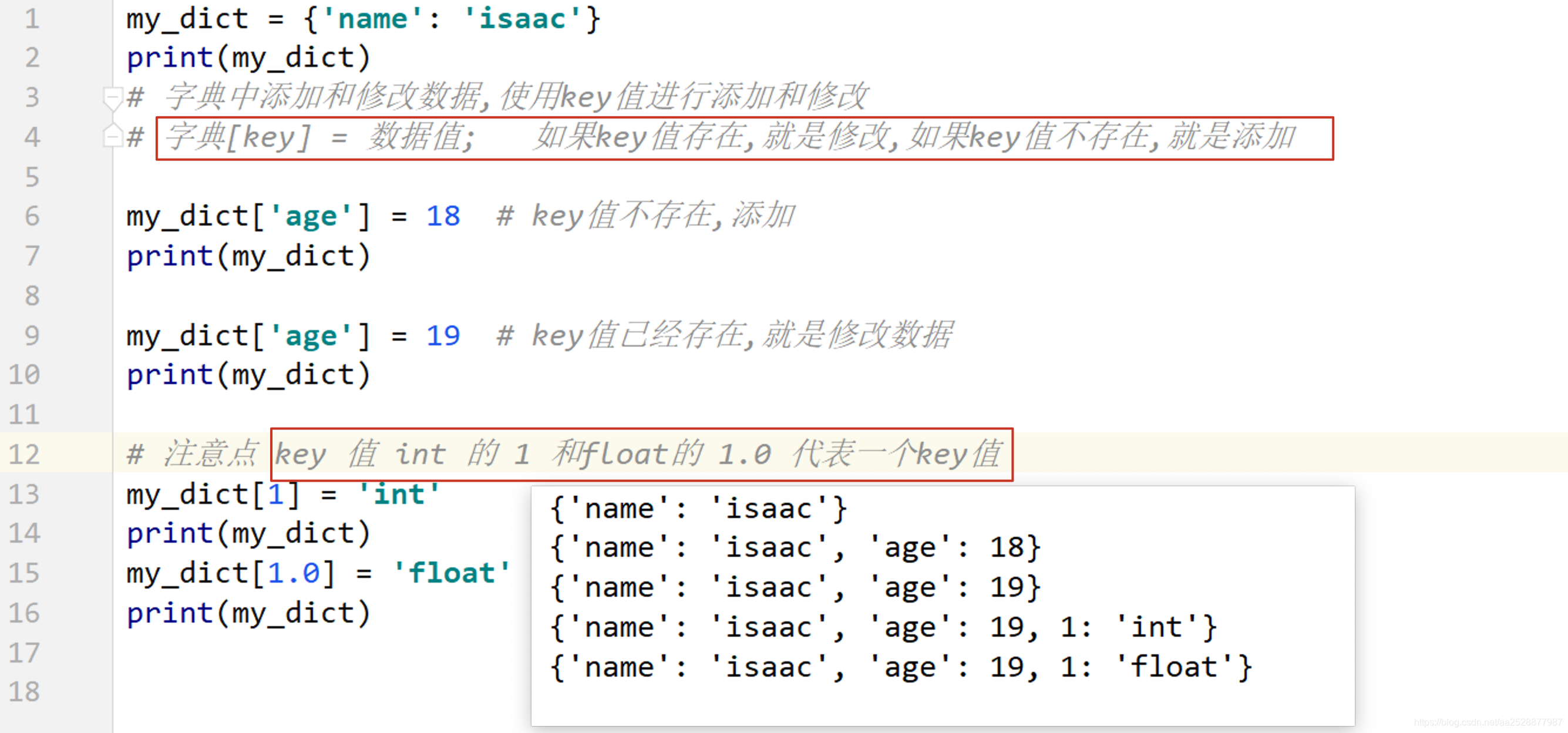Click line number 12 in the gutter
The width and height of the screenshot is (1568, 733).
pyautogui.click(x=24, y=454)
